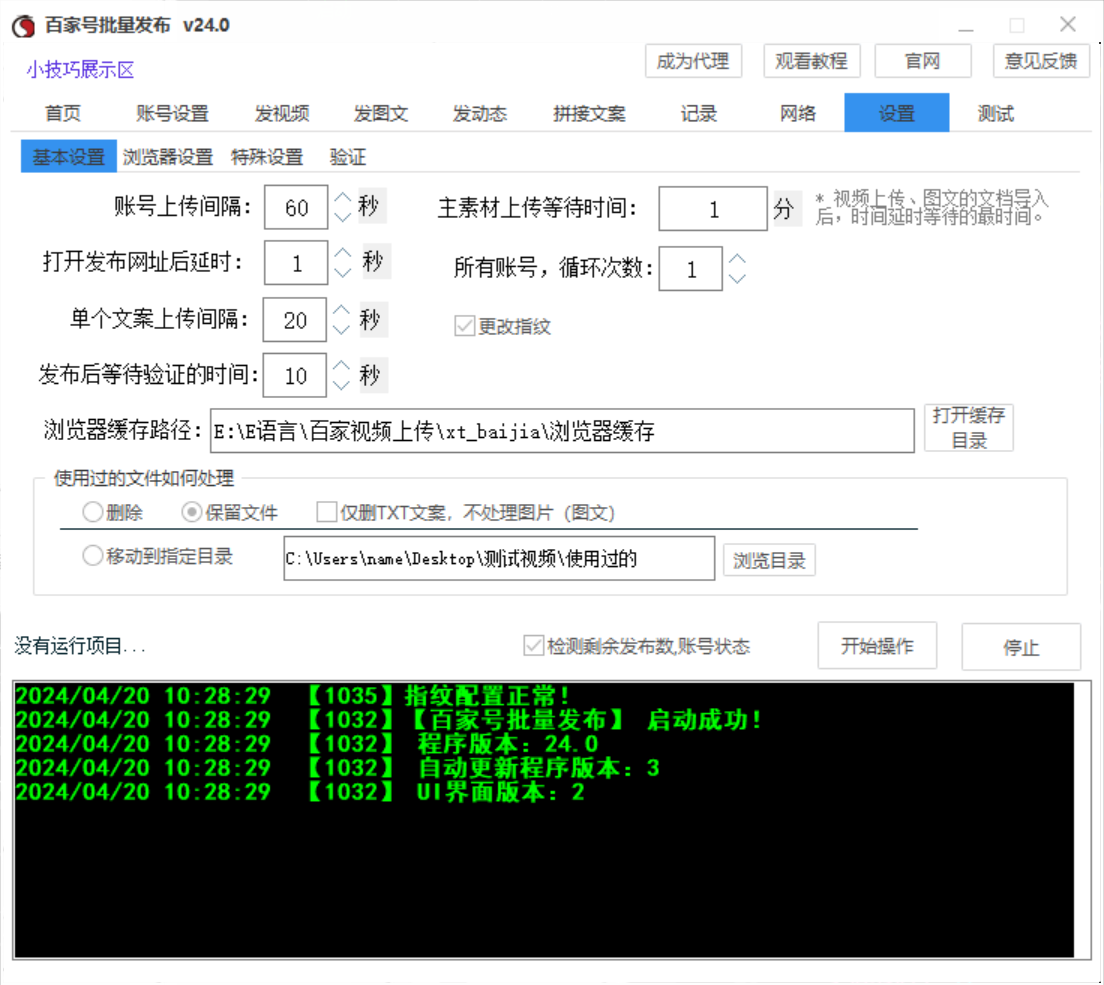Click the 百家号批量发布 app logo icon

[23, 25]
